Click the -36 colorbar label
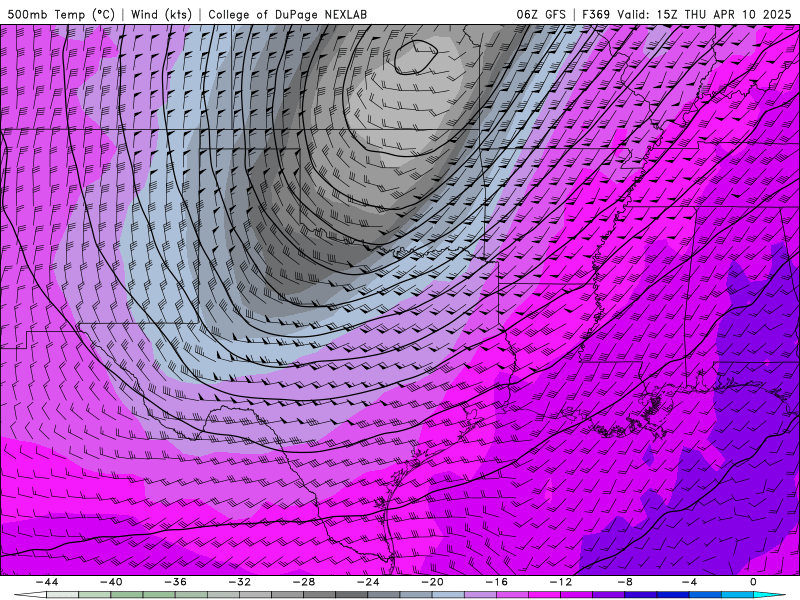This screenshot has height=600, width=800. 175,582
